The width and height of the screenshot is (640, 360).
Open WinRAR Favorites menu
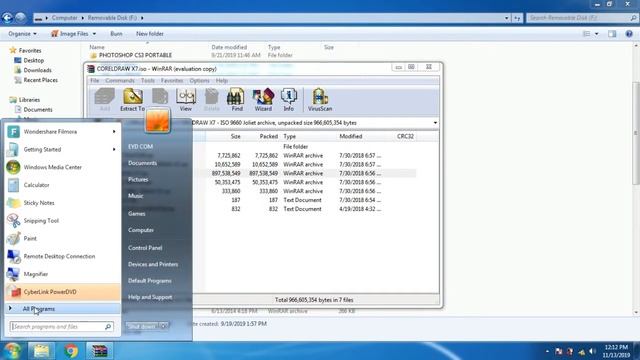[x=172, y=81]
